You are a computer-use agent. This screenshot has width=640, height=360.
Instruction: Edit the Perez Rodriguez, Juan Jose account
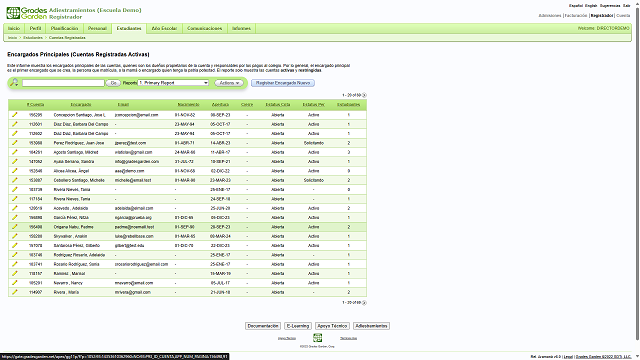click(x=15, y=143)
